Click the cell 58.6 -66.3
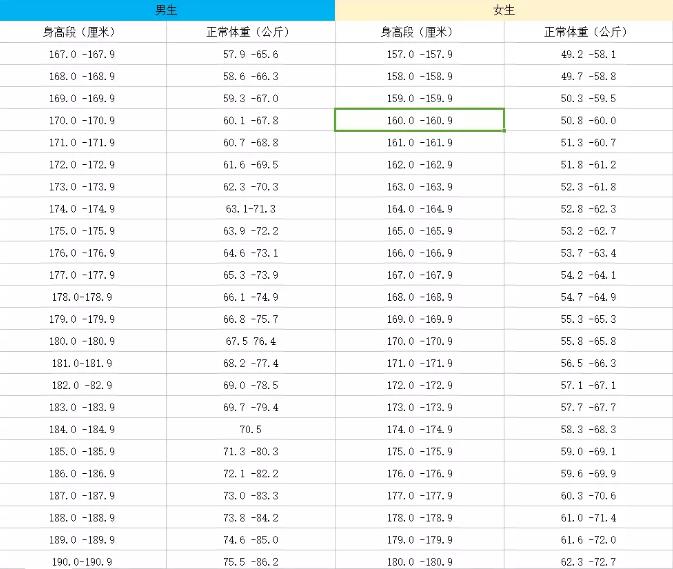The height and width of the screenshot is (569, 673). [251, 76]
